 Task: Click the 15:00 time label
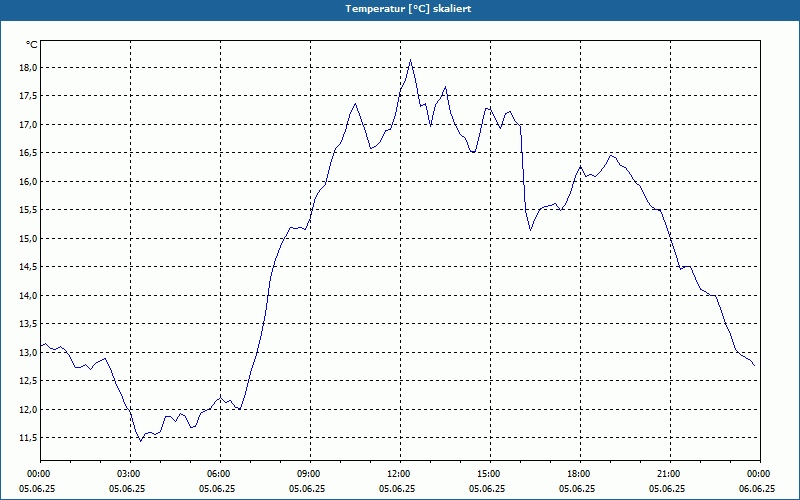tap(490, 474)
